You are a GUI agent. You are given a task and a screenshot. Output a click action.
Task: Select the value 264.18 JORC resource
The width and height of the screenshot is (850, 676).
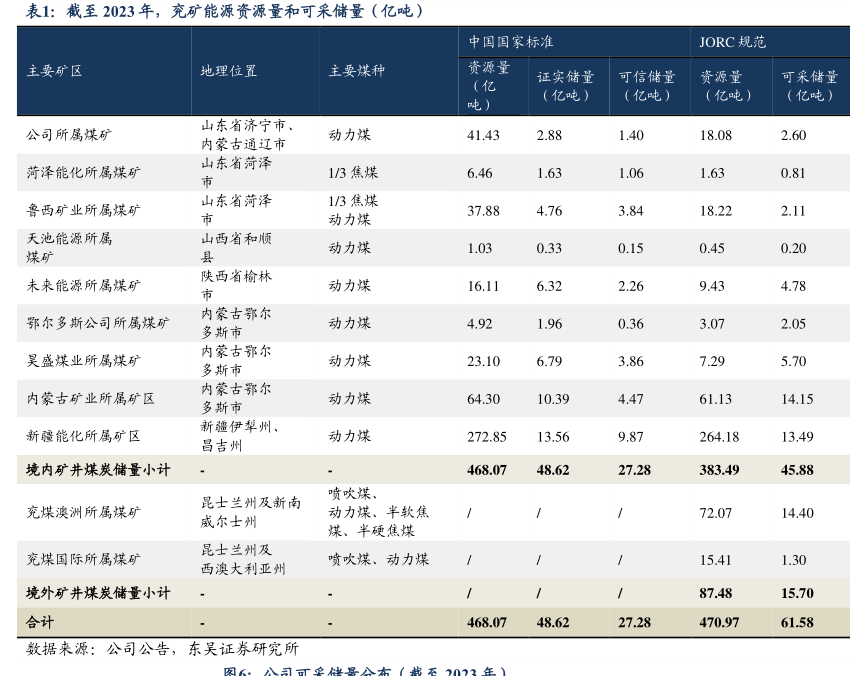719,436
